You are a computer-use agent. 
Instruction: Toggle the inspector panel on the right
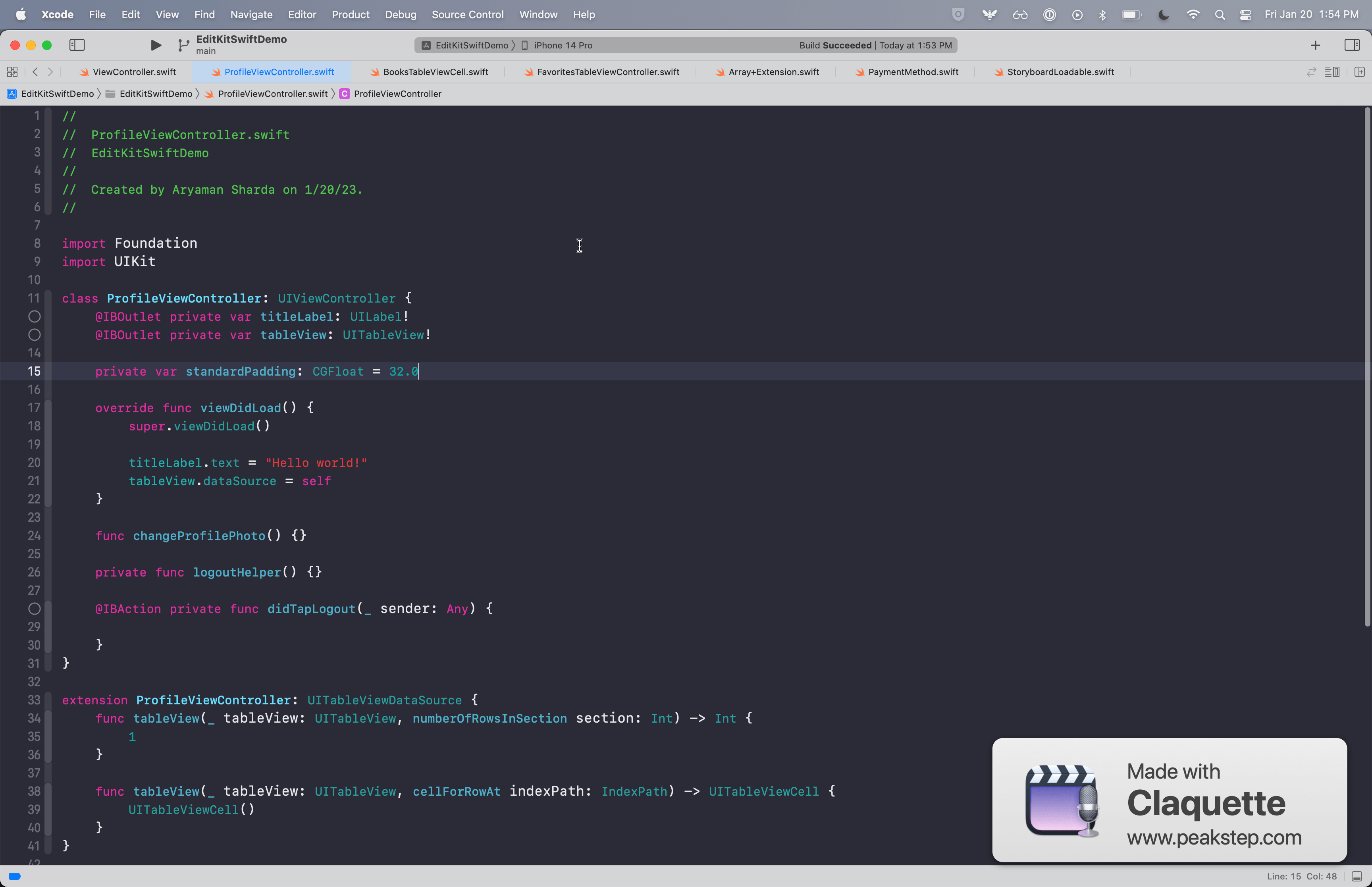click(x=1352, y=45)
